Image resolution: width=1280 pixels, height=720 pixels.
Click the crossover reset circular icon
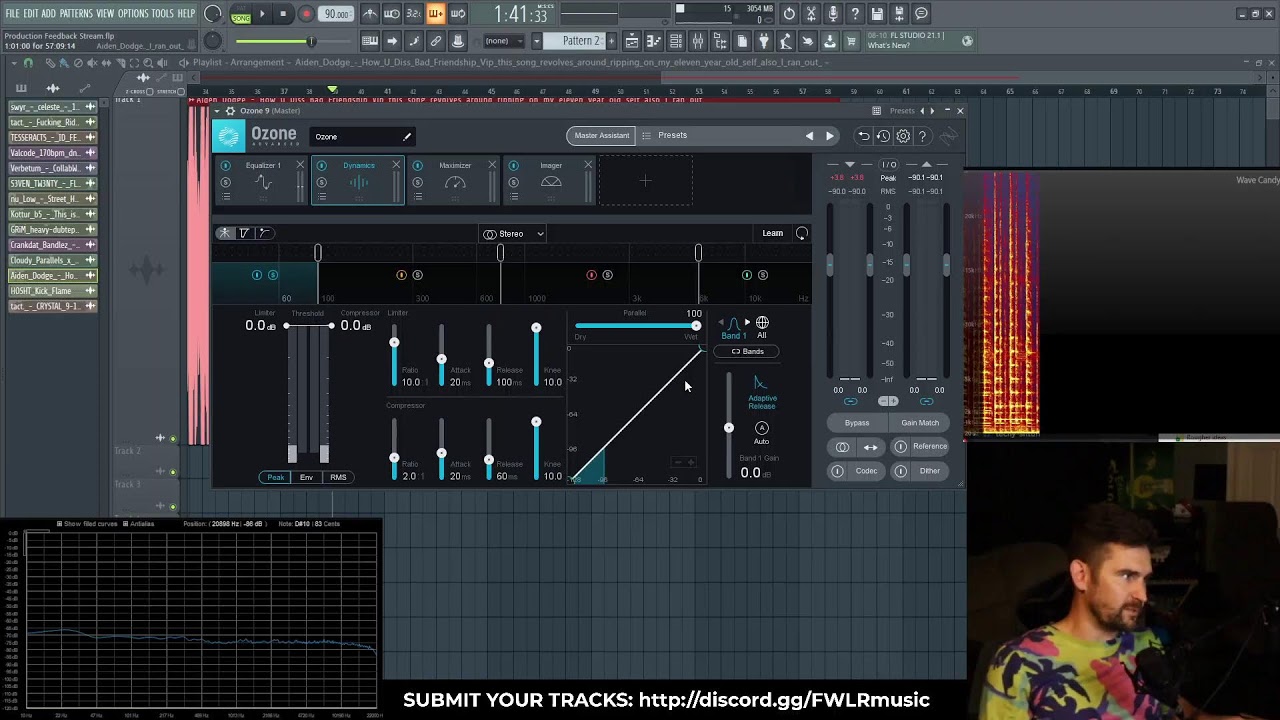pos(801,233)
